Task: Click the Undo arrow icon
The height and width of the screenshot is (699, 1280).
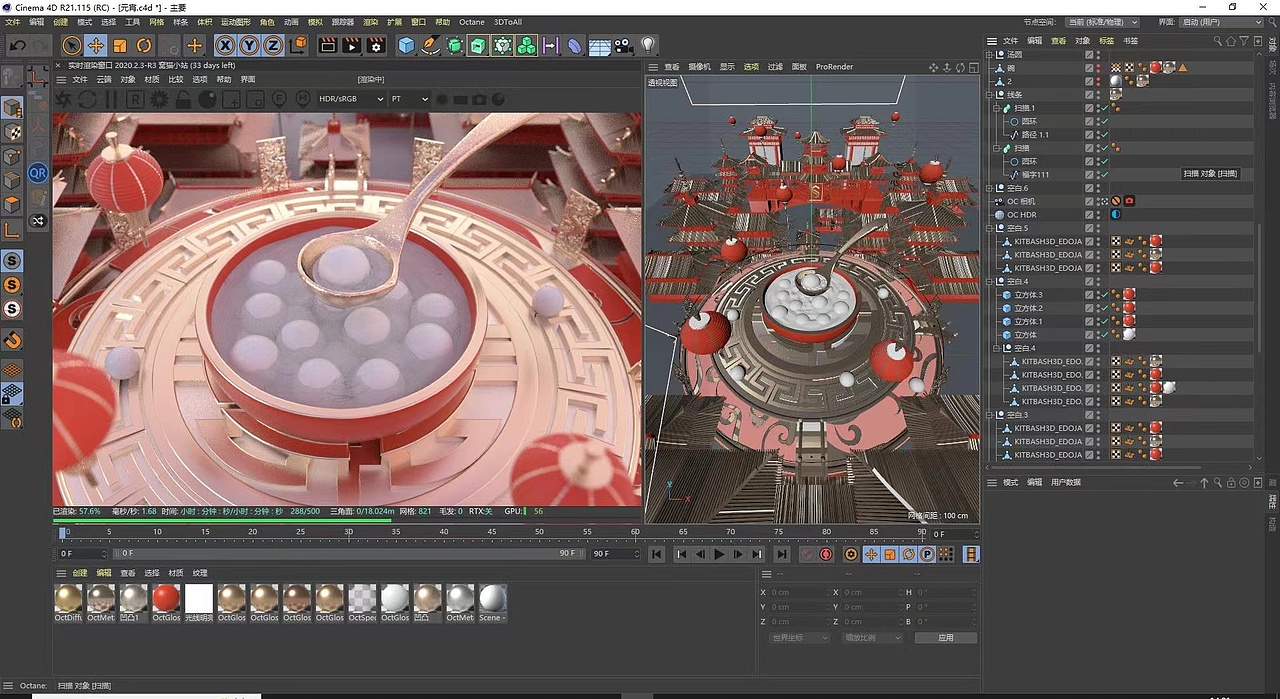Action: [x=17, y=45]
